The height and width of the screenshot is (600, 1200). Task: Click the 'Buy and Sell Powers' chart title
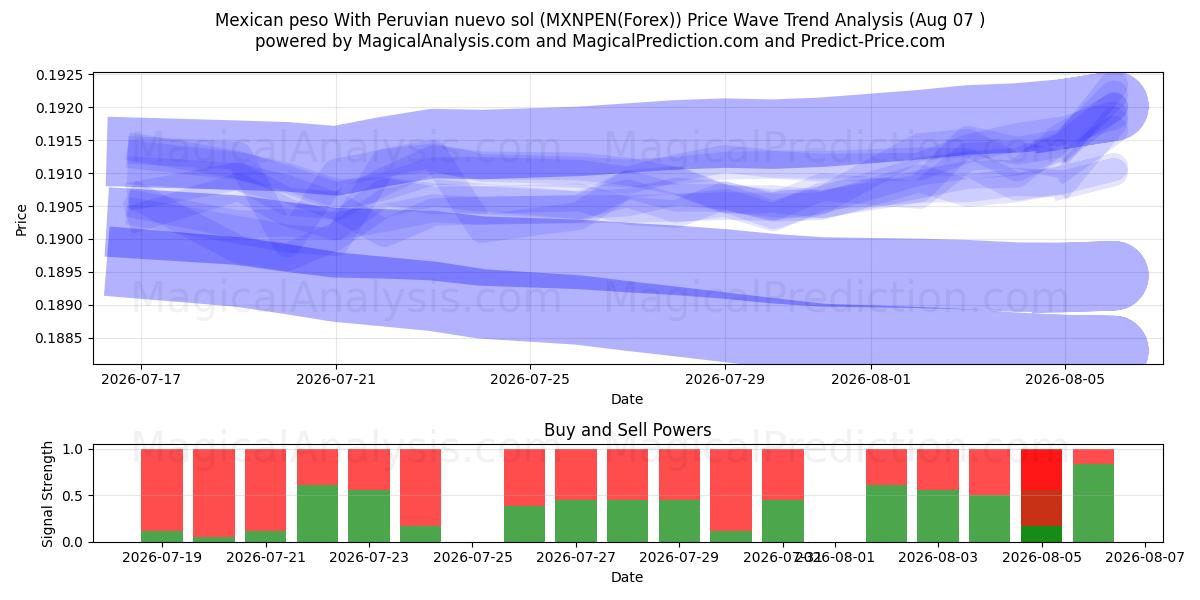pos(627,430)
